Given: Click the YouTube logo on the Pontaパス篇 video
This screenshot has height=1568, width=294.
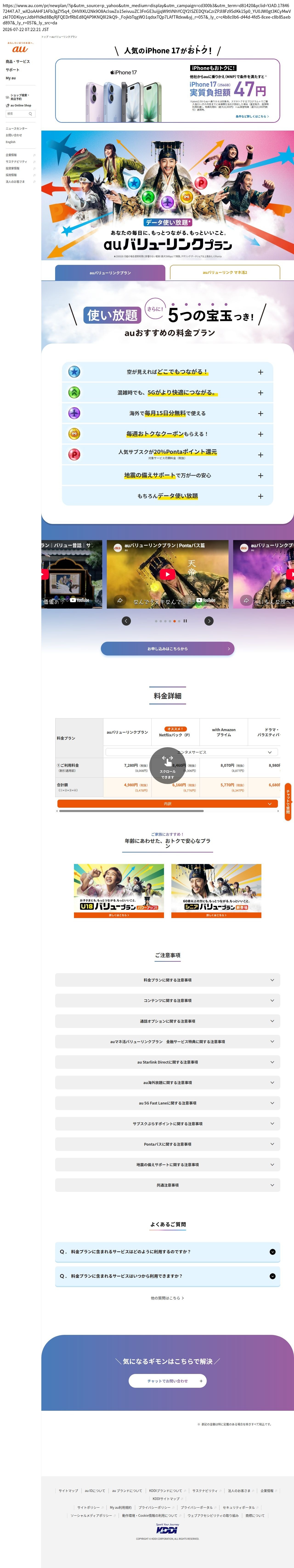Looking at the screenshot, I should click(206, 600).
